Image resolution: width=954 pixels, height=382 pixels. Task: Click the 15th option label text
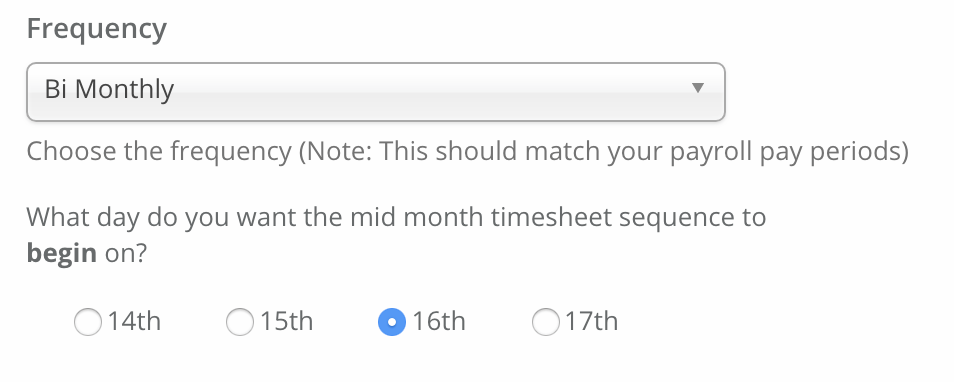coord(287,321)
